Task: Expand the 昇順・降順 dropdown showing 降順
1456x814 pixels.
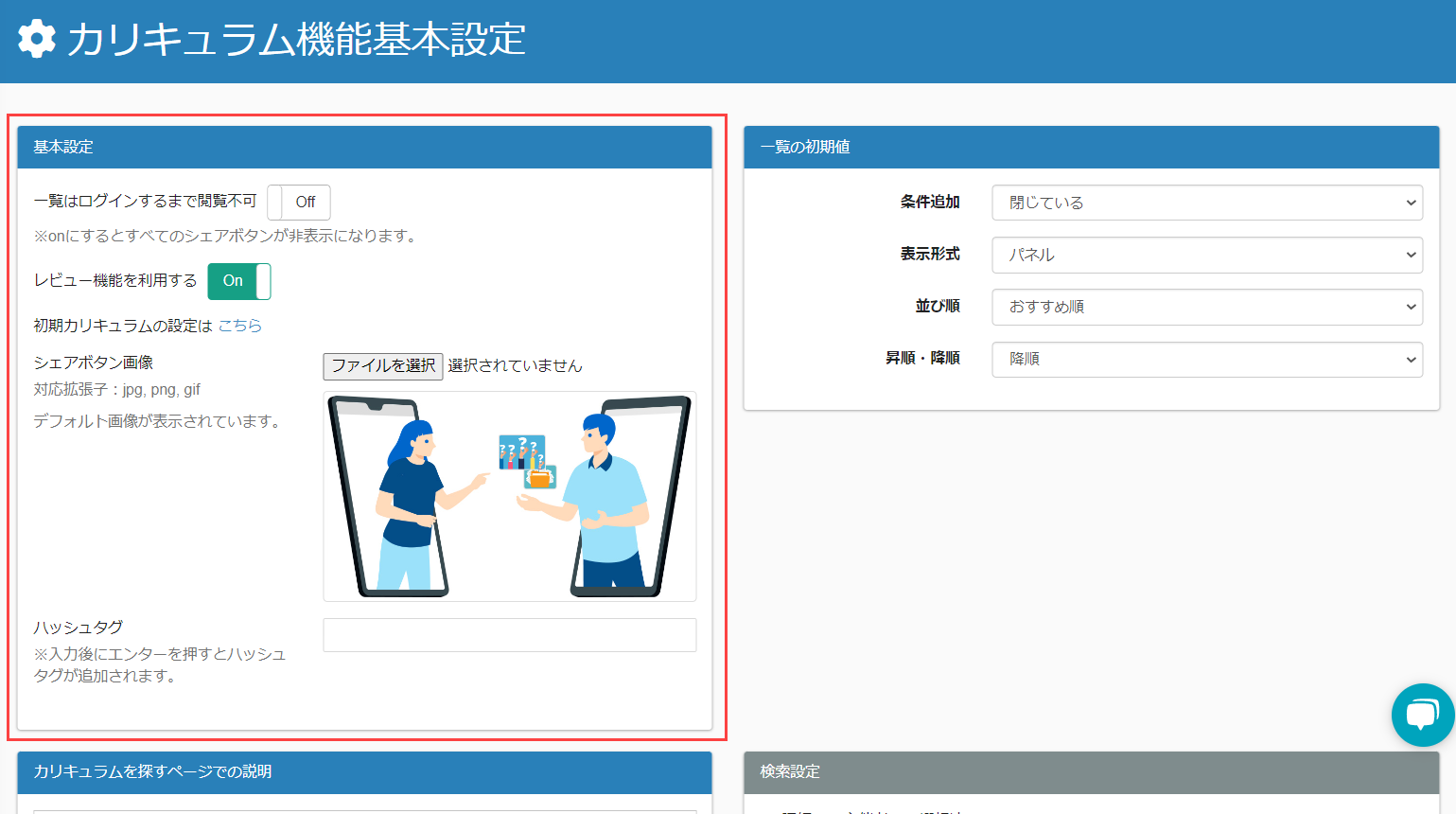Action: tap(1206, 359)
